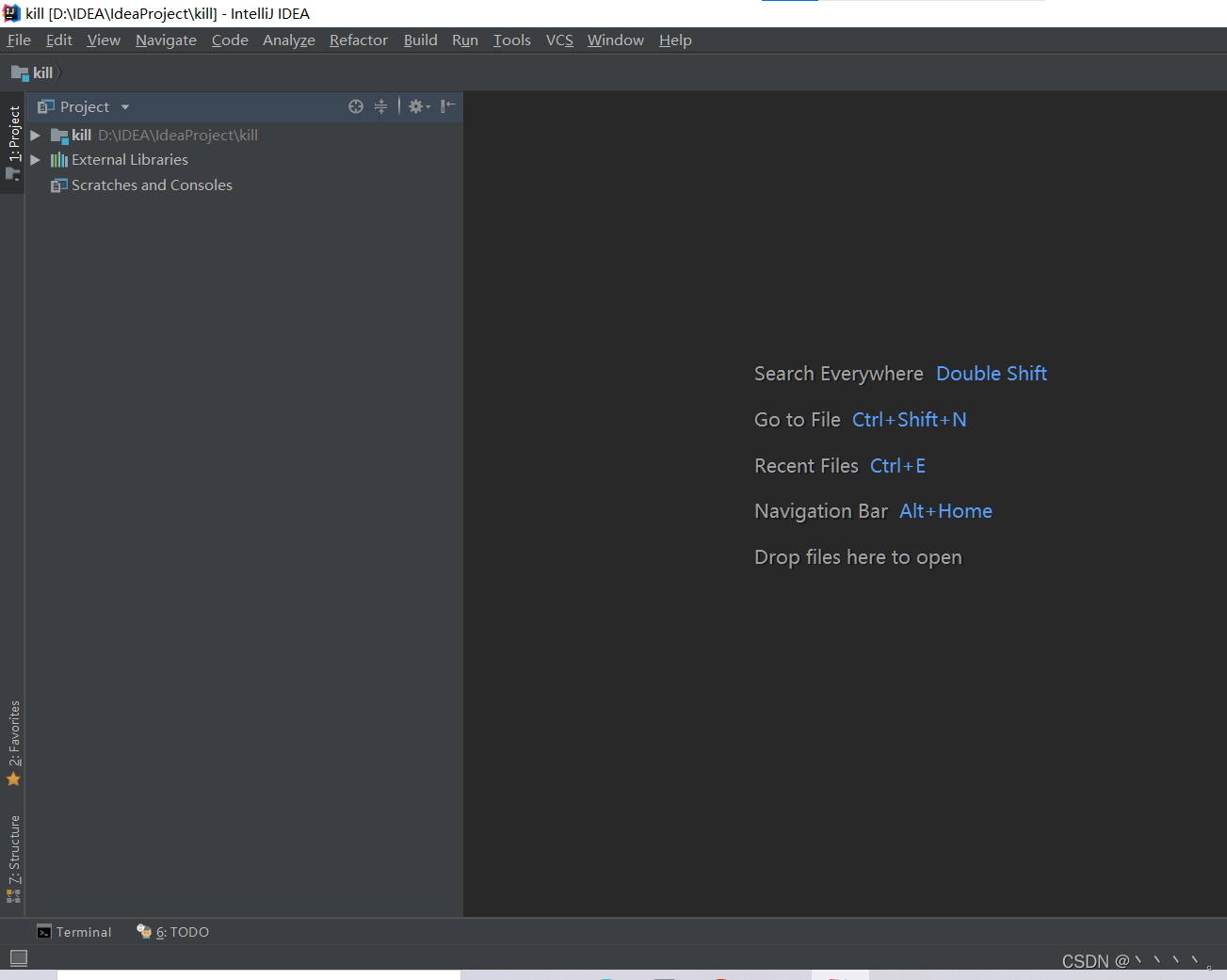This screenshot has height=980, width=1227.
Task: Open the Terminal tool window
Action: coord(73,932)
